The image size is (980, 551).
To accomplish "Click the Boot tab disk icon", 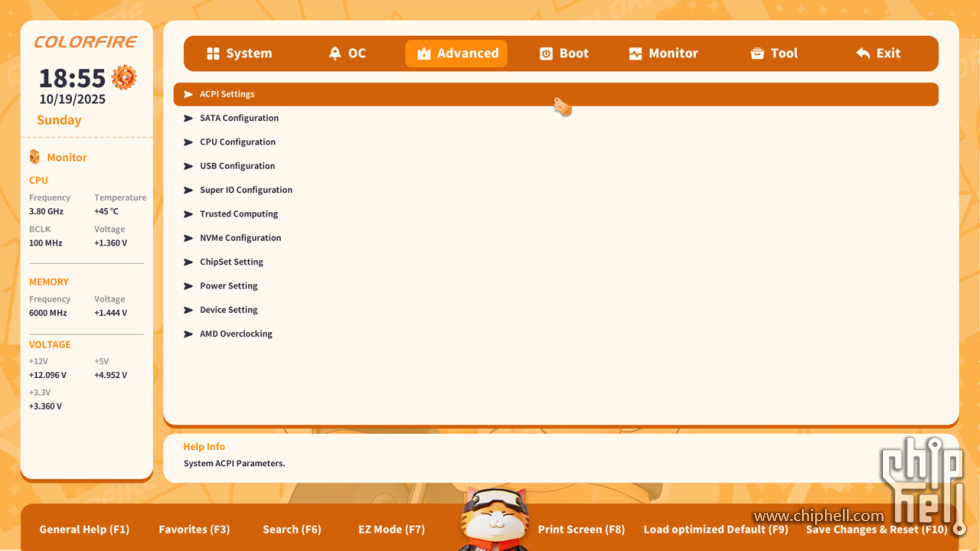I will [546, 54].
